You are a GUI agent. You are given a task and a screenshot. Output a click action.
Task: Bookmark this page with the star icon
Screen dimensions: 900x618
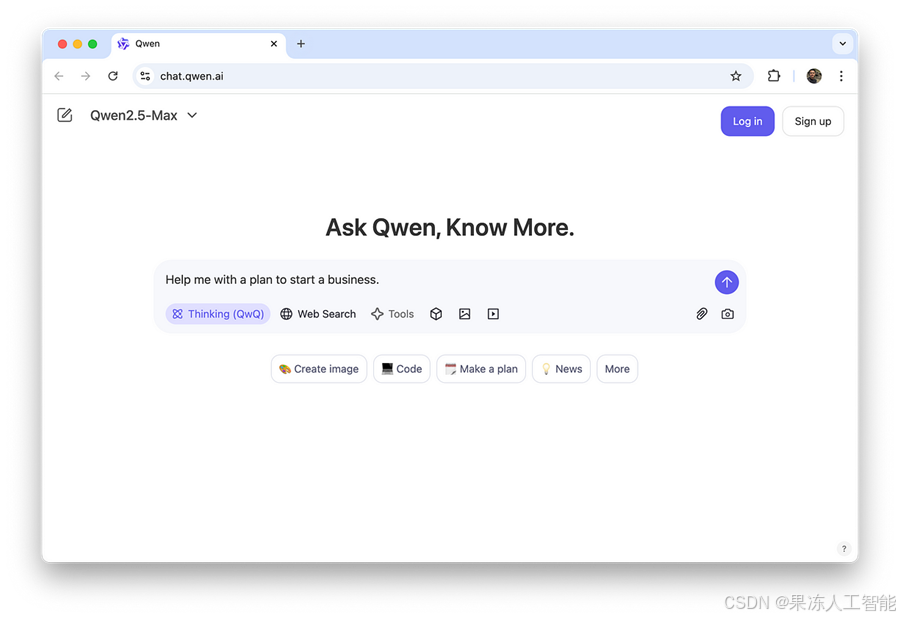point(736,76)
